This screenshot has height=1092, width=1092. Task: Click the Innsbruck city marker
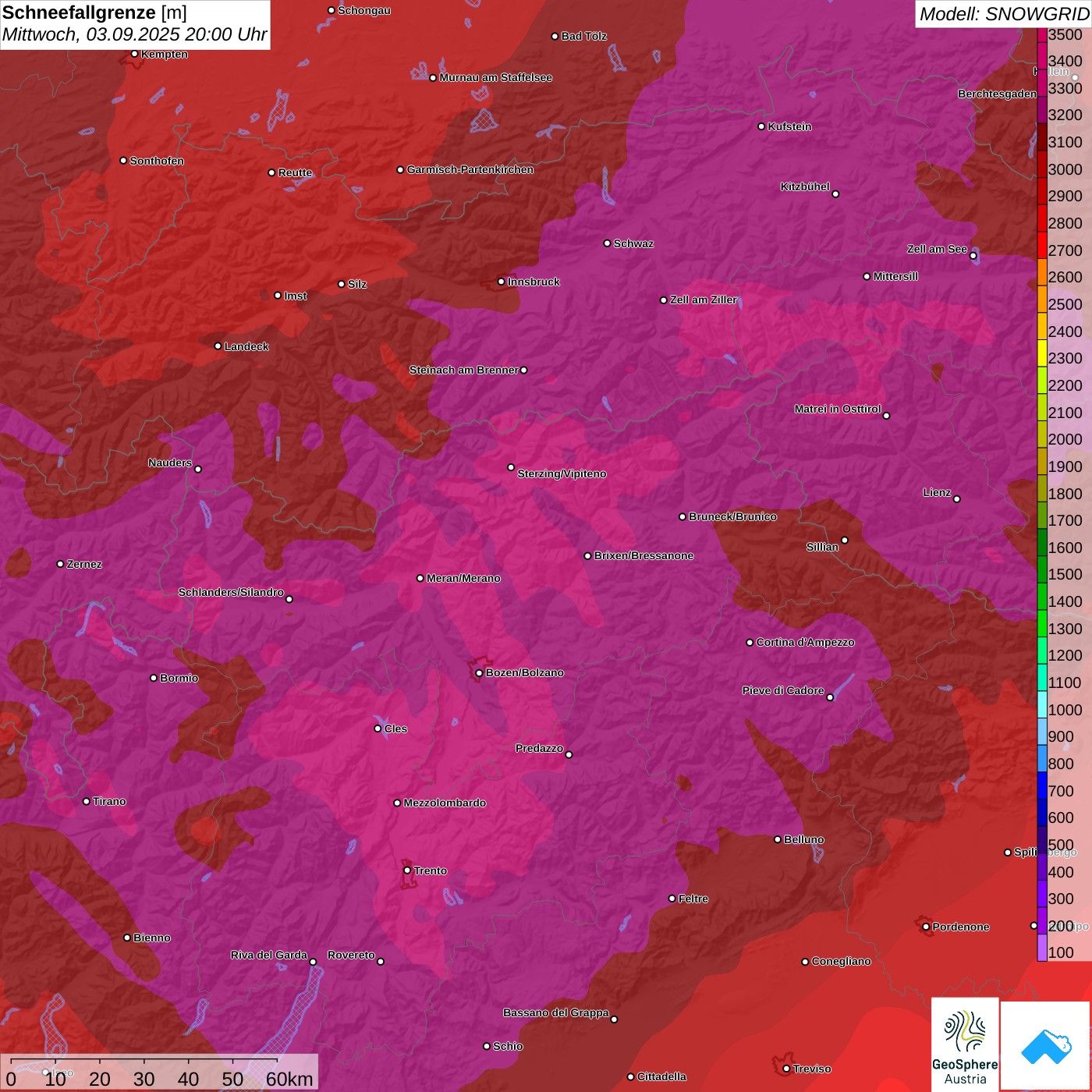[502, 282]
